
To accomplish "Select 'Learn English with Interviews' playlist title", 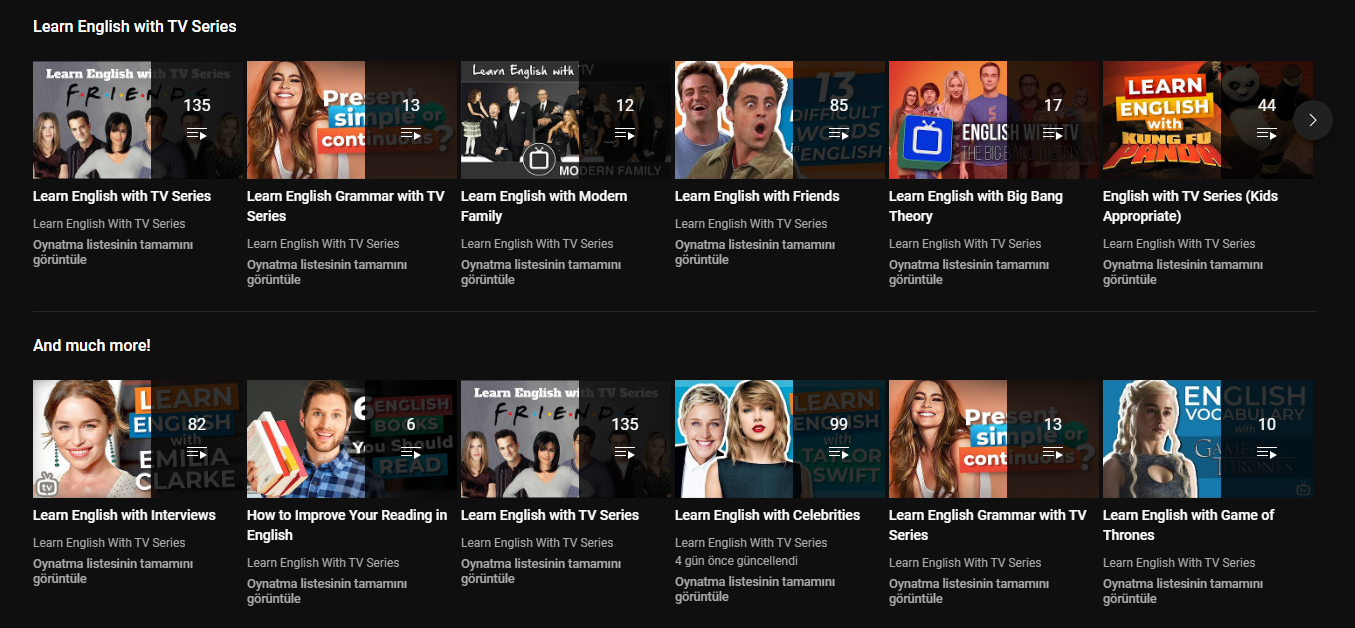I will coord(124,515).
